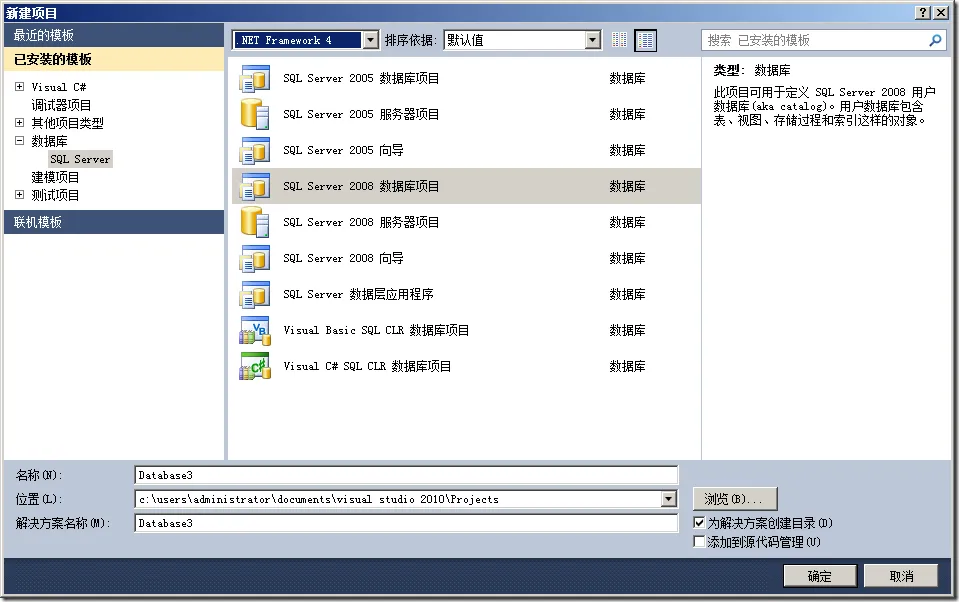The height and width of the screenshot is (602, 959).
Task: Click the 位置 path text field
Action: (398, 499)
